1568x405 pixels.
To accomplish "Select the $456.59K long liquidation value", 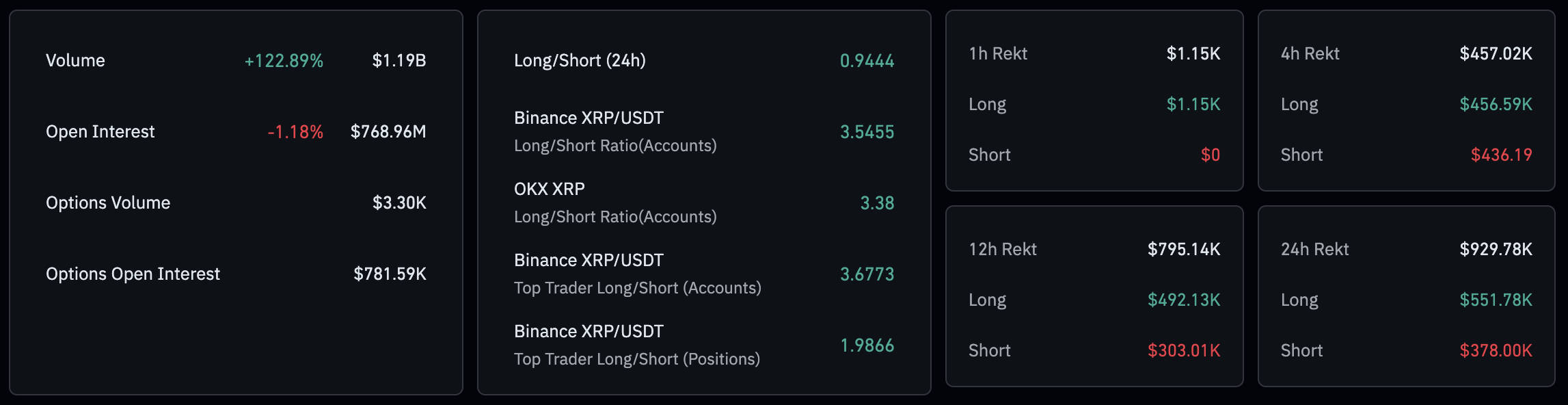I will [1496, 105].
